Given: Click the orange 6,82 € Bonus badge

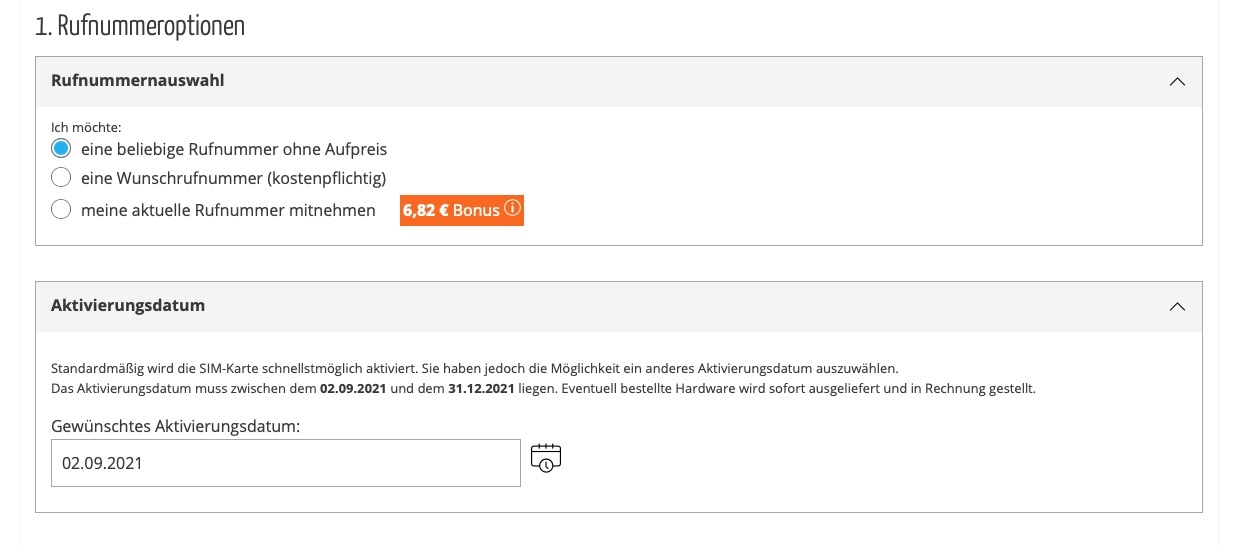Looking at the screenshot, I should tap(462, 210).
